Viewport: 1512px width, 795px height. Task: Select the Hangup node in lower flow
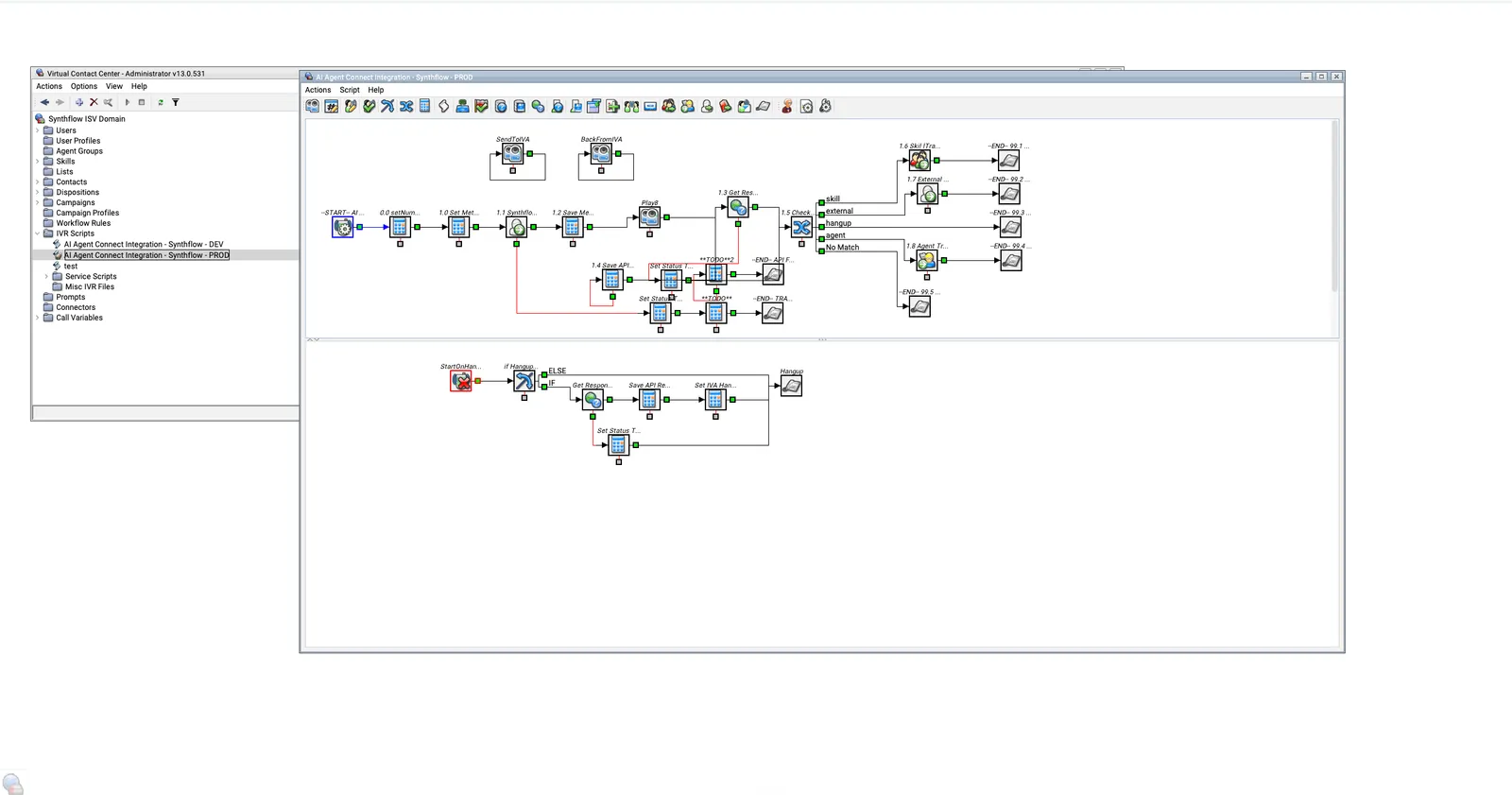[x=792, y=386]
